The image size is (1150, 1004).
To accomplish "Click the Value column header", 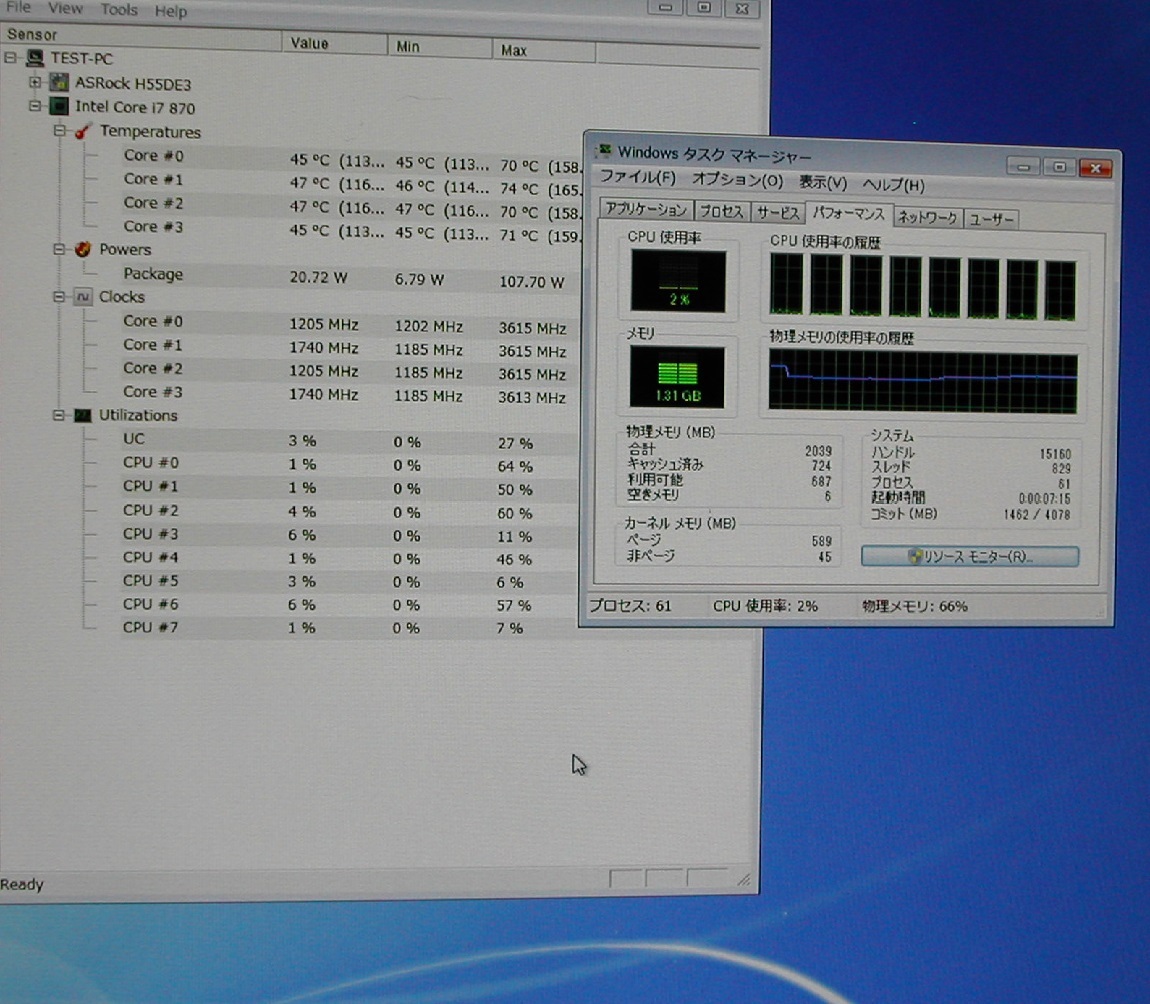I will (x=334, y=43).
